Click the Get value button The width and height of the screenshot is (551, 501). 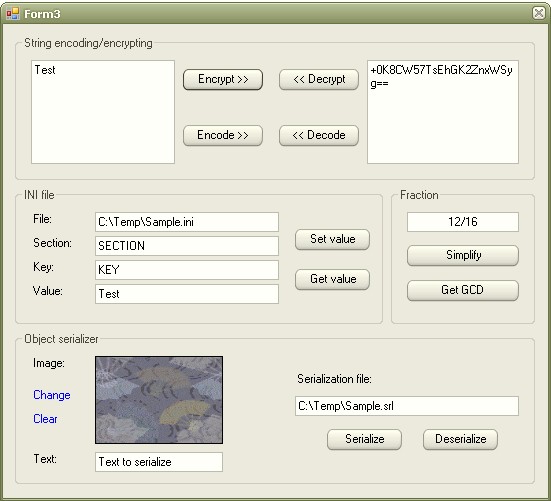pos(332,279)
